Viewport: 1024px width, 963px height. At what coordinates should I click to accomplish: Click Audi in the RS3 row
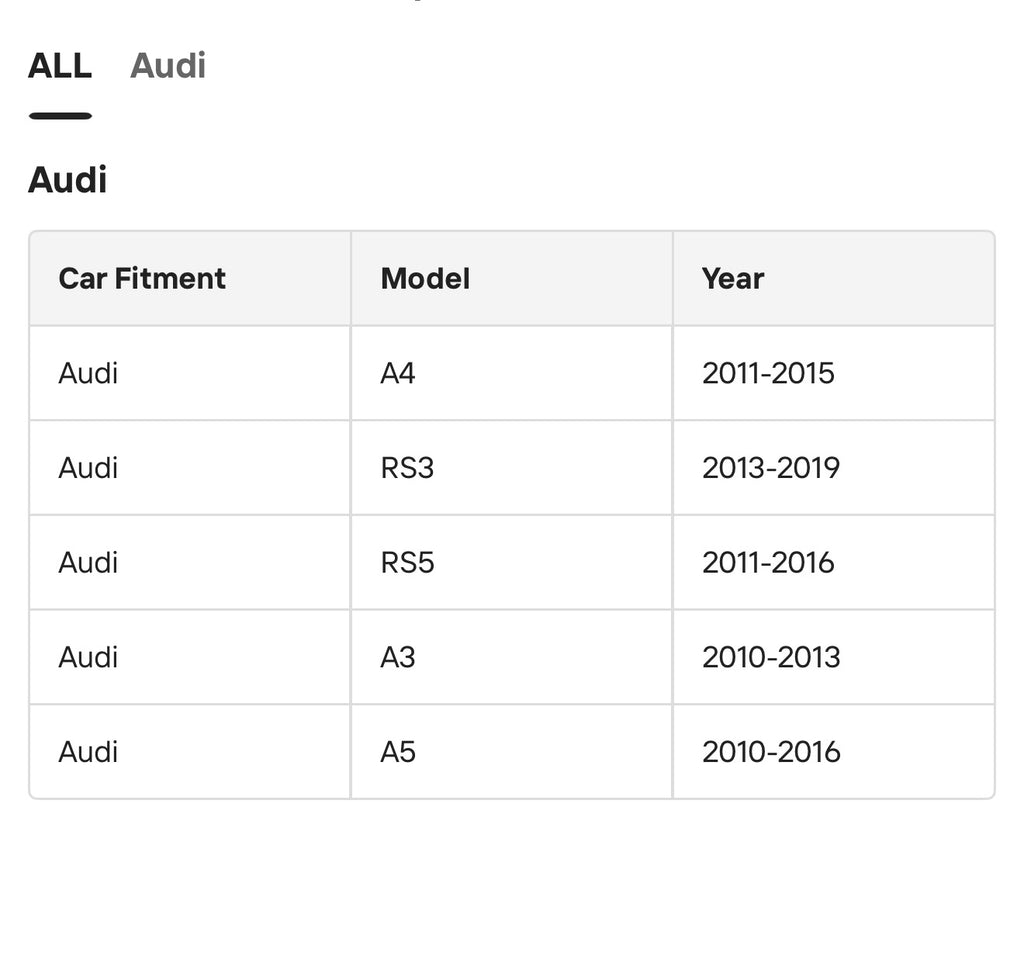click(x=88, y=468)
